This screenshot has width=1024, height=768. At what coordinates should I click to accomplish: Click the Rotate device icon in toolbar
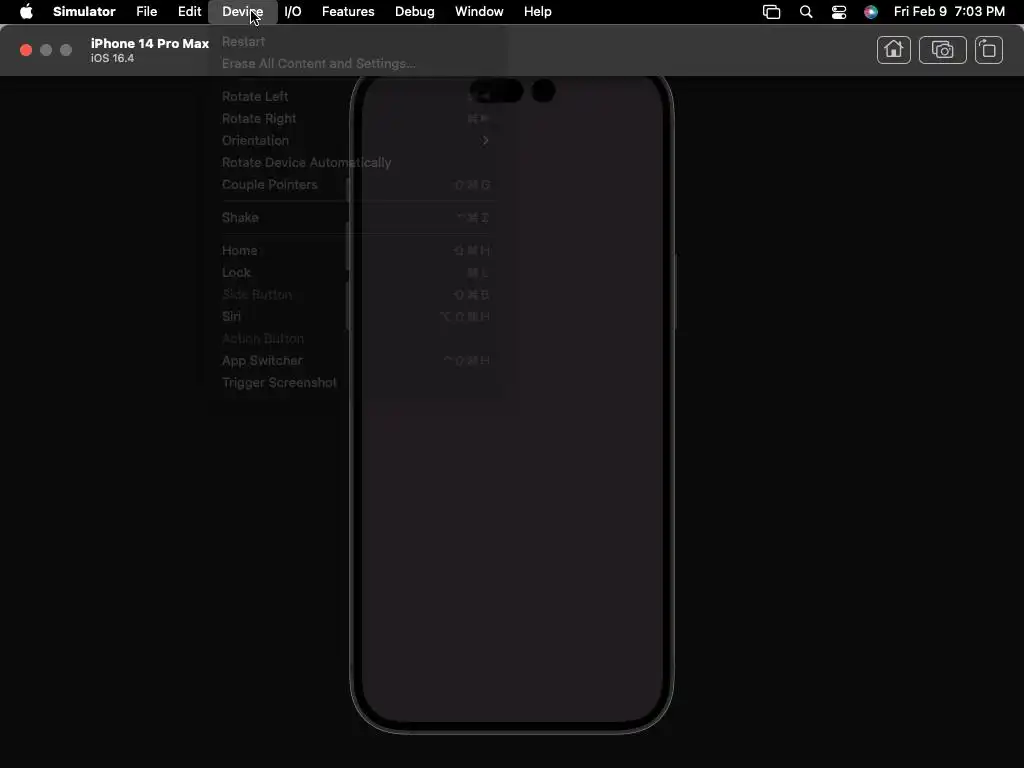pyautogui.click(x=989, y=50)
